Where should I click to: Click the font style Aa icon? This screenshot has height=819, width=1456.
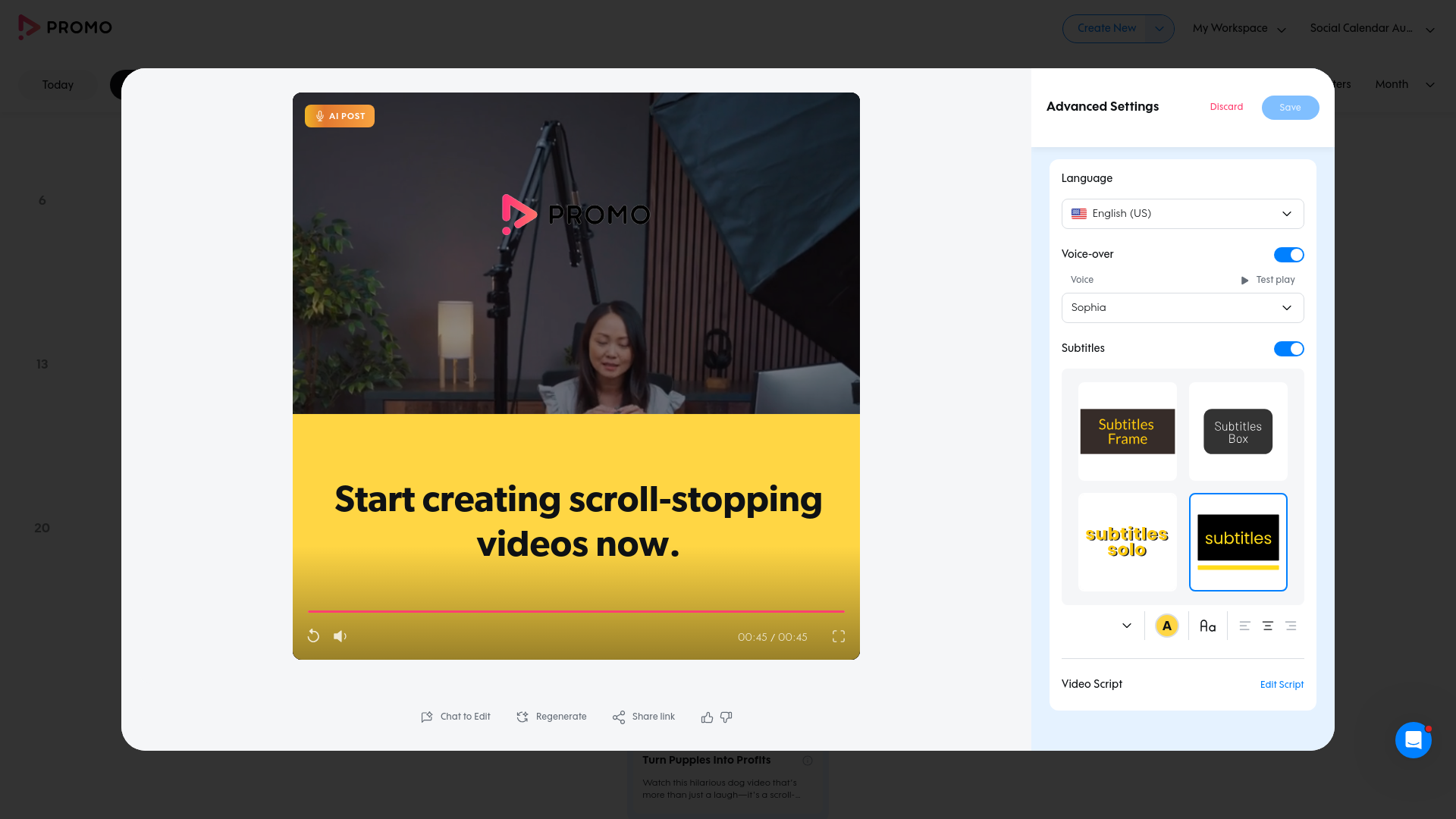1207,626
